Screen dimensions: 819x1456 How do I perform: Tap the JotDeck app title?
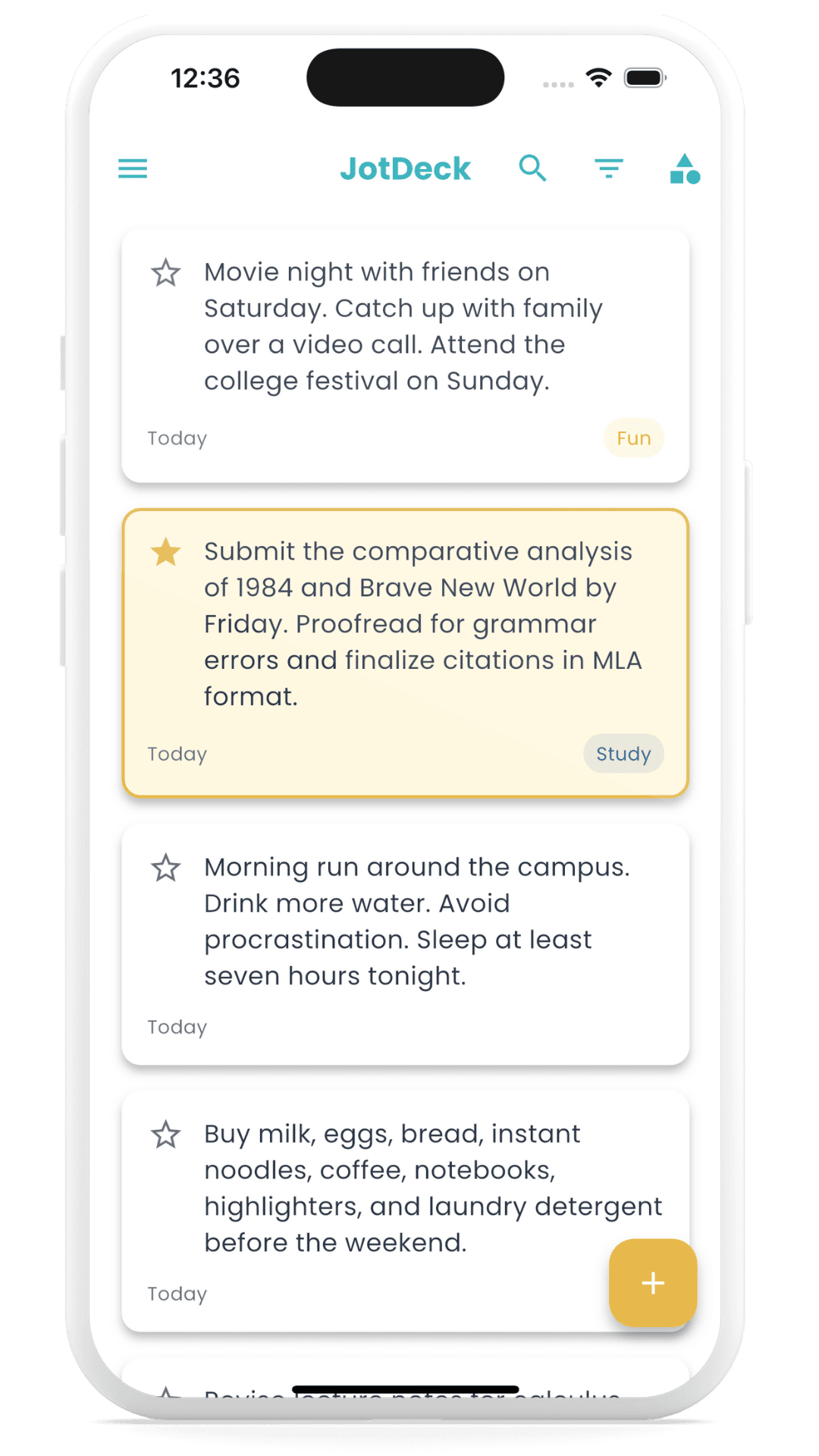(406, 168)
